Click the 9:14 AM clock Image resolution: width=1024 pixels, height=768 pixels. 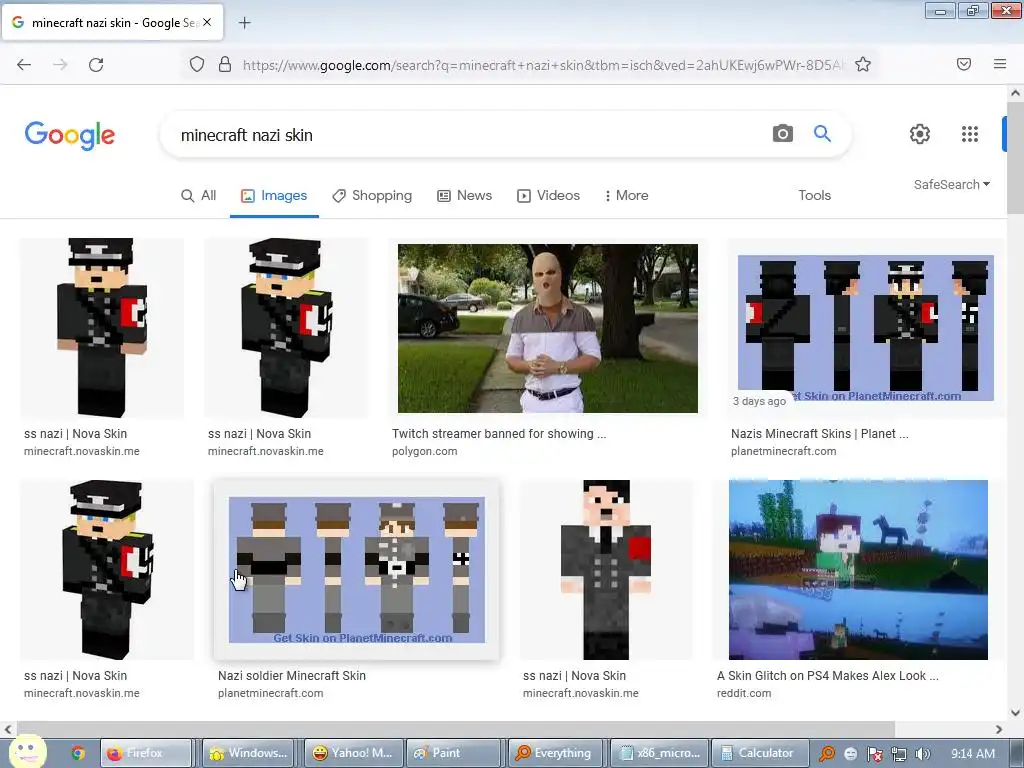[973, 754]
